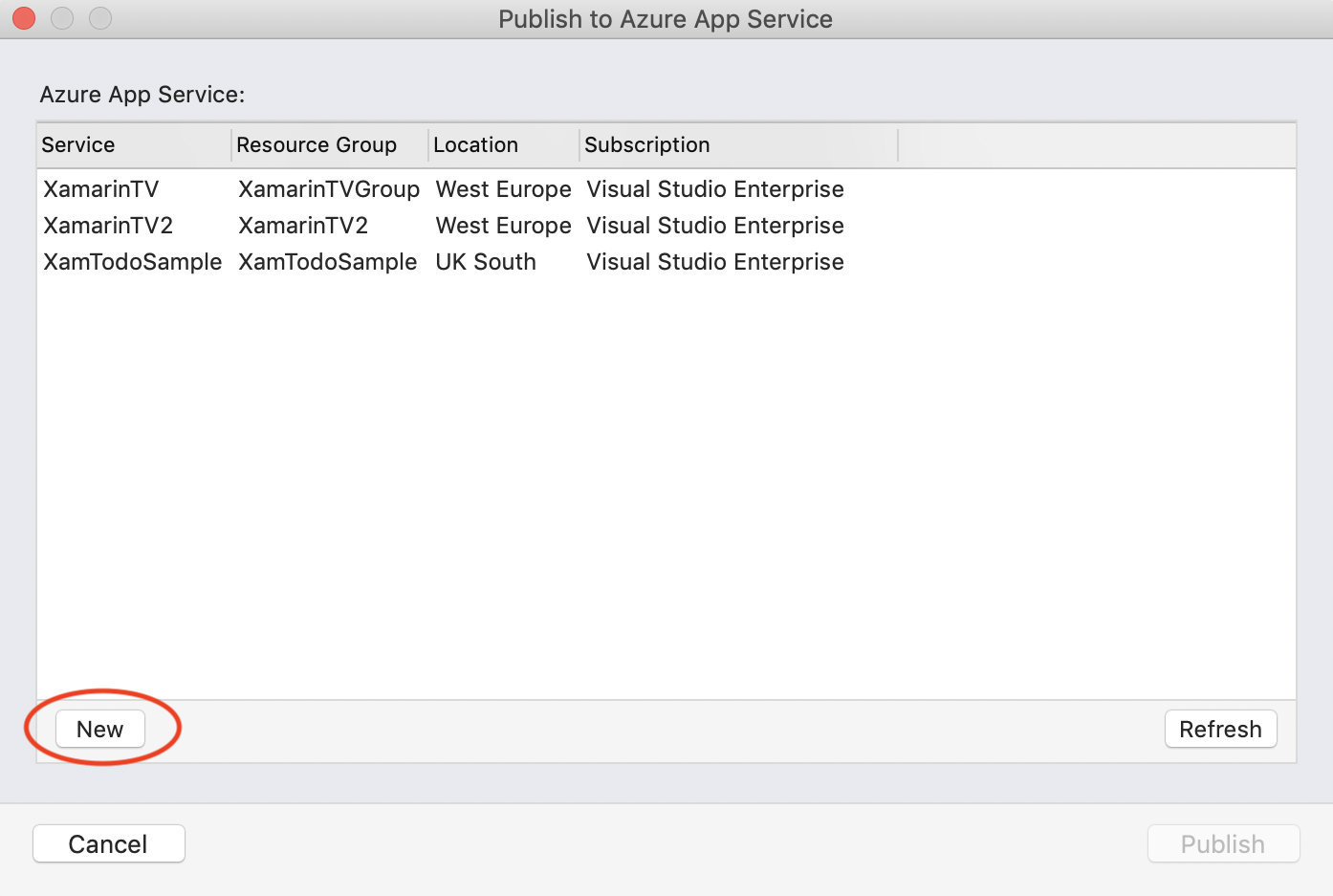Select the XamarinTV2 service name
The width and height of the screenshot is (1333, 896).
[108, 226]
